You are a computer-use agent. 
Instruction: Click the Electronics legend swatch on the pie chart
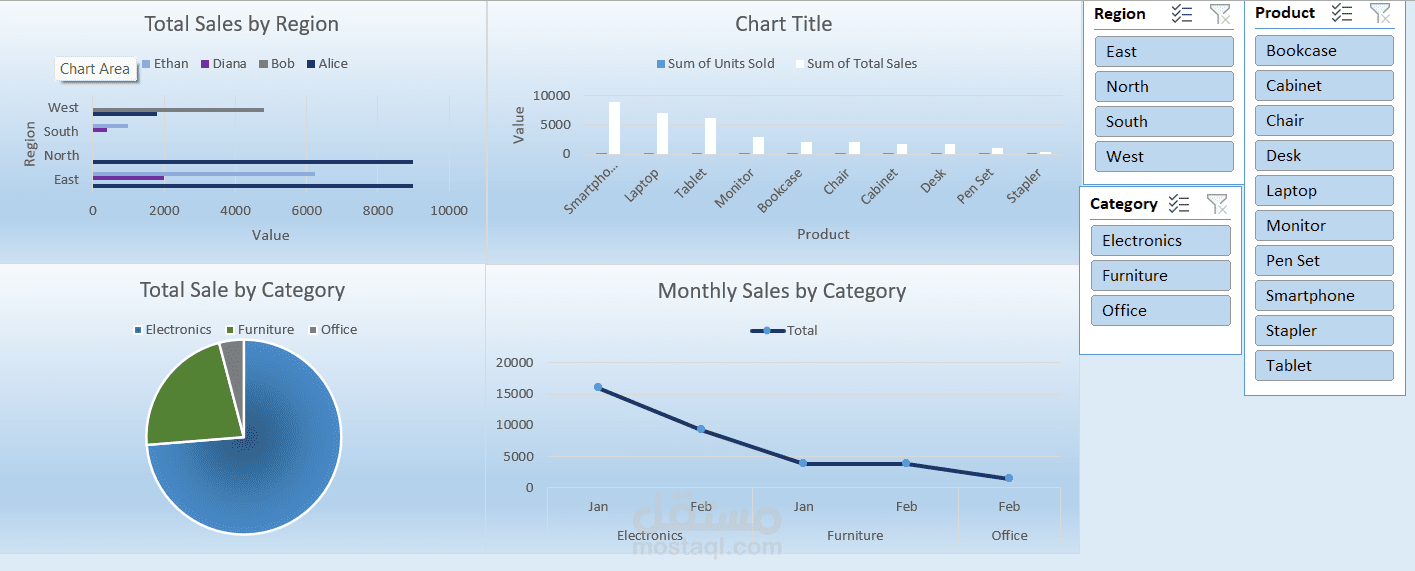[138, 330]
